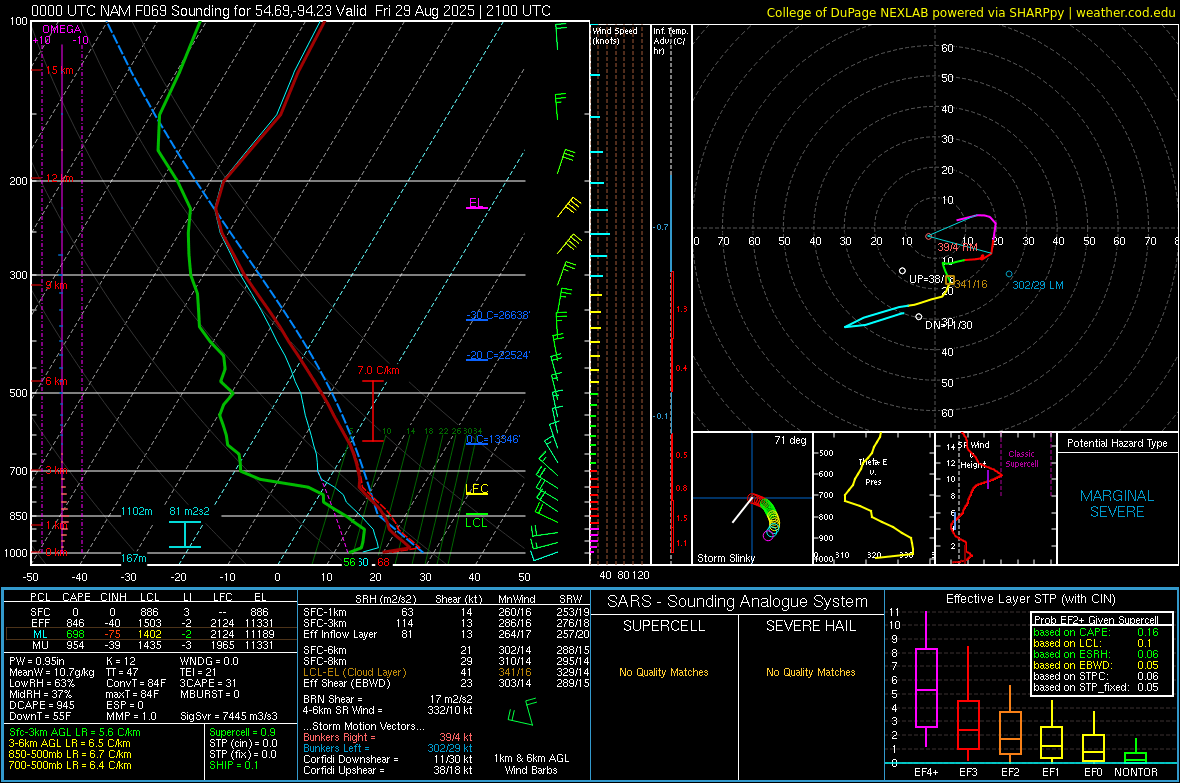Click the weather.cod.edu NEXLAB credit text
The image size is (1180, 783).
pyautogui.click(x=971, y=12)
